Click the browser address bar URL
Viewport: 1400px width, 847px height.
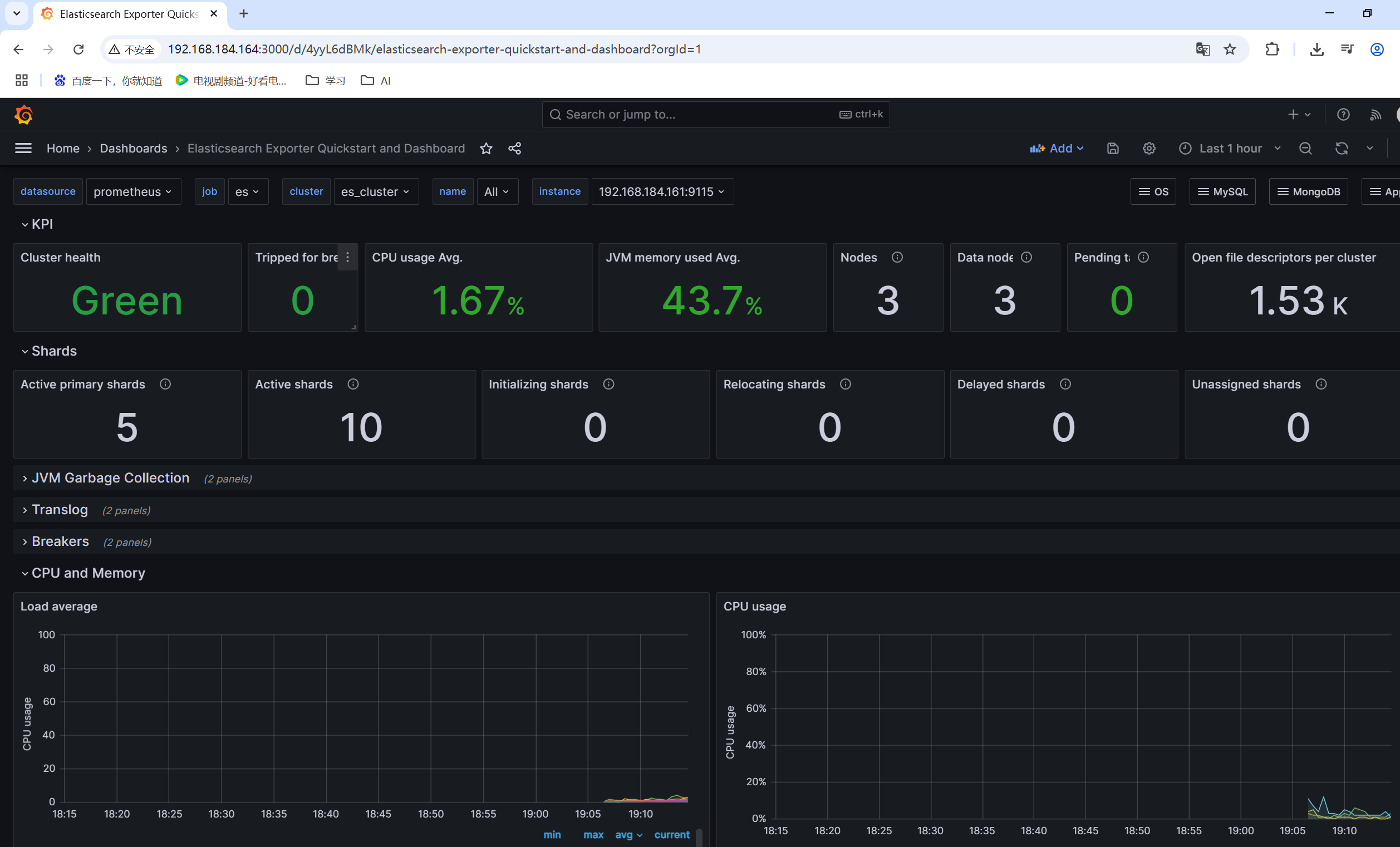[x=434, y=50]
